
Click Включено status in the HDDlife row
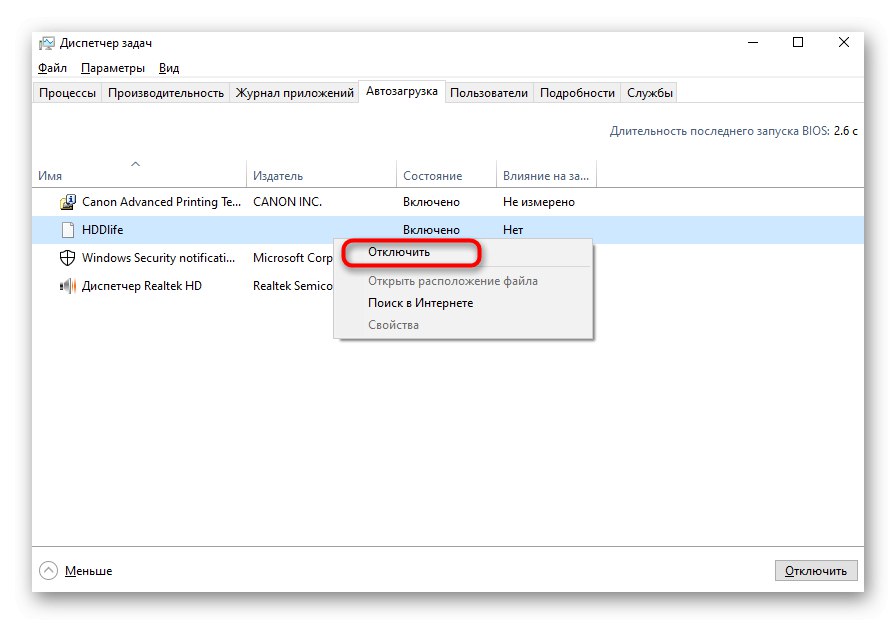point(431,230)
